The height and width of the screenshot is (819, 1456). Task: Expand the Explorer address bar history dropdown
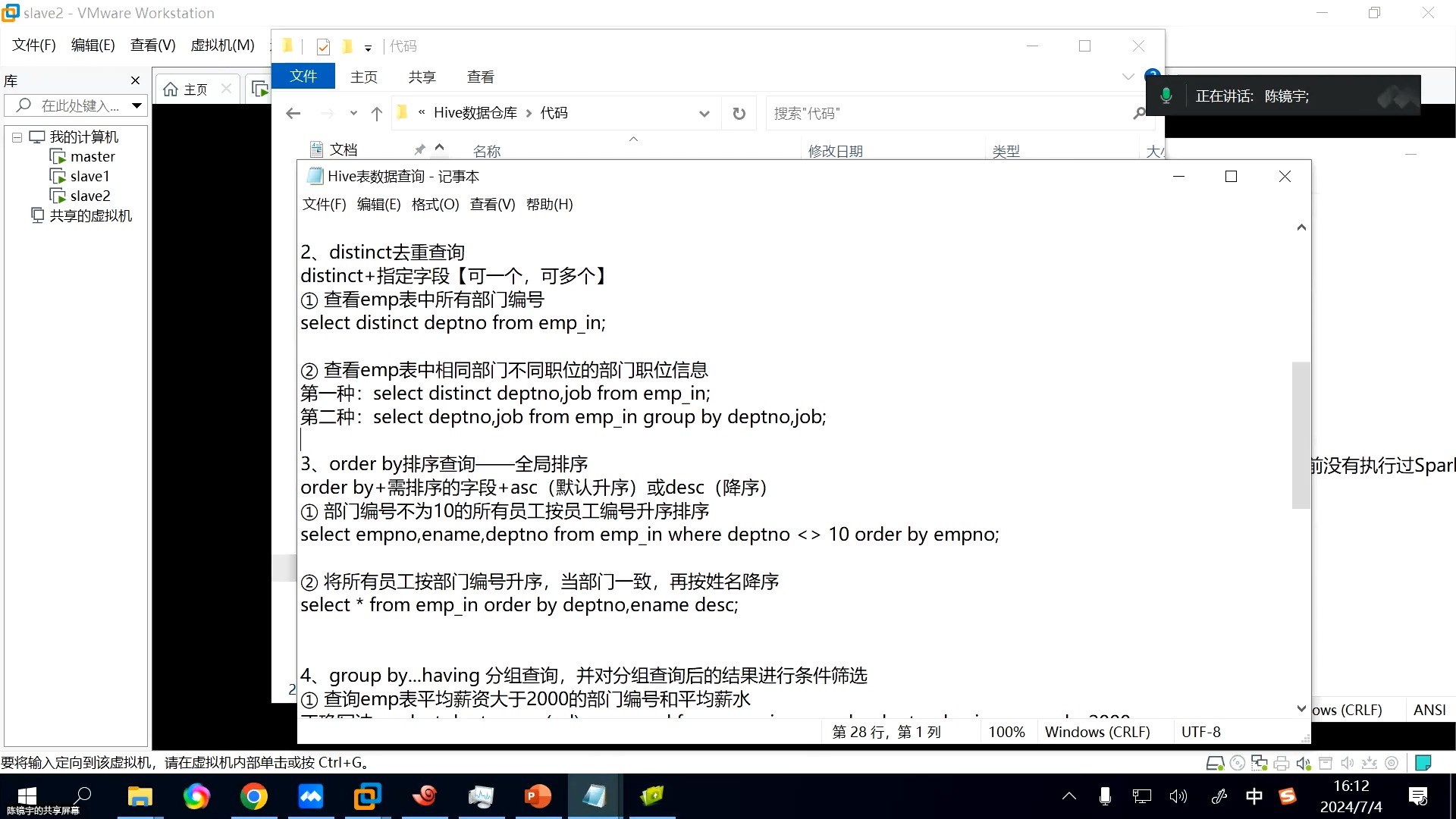click(704, 114)
